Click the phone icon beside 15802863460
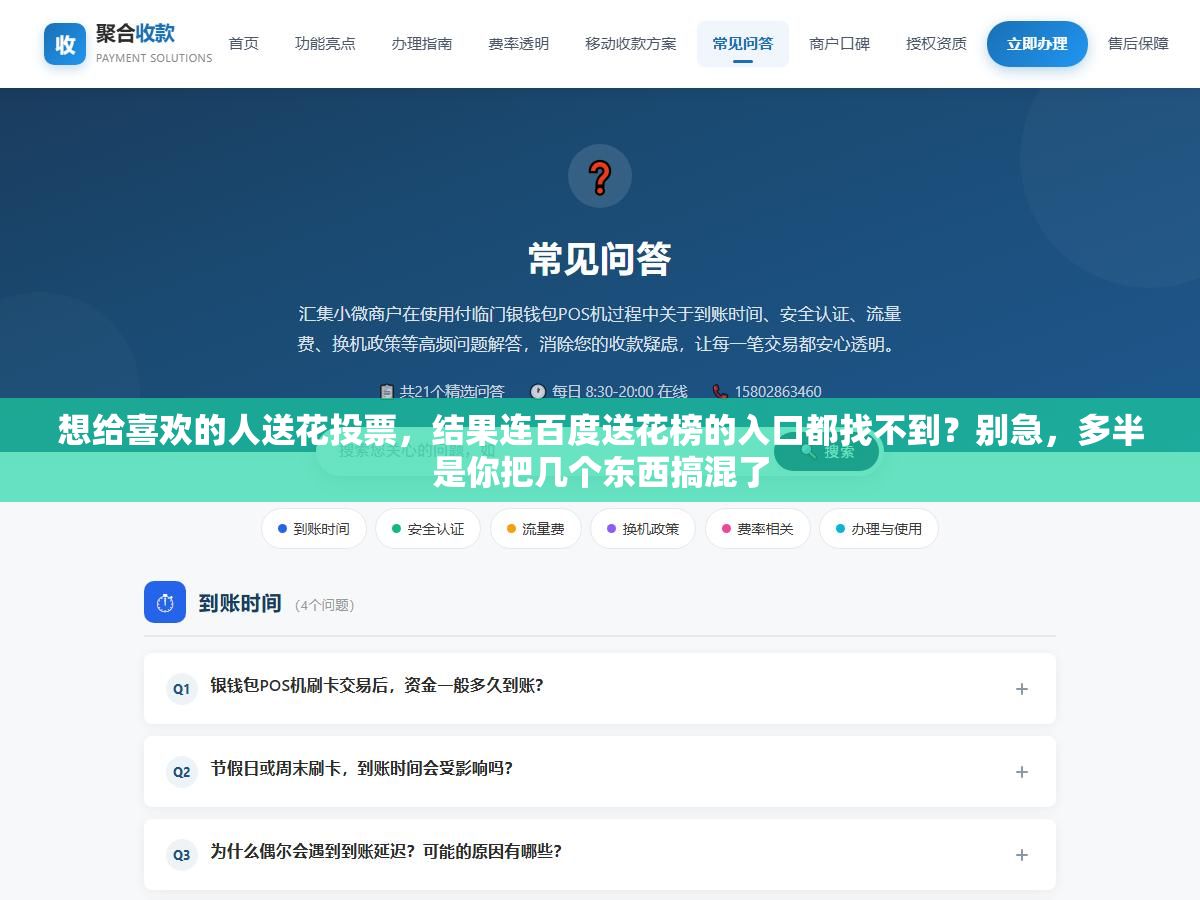1200x900 pixels. (x=720, y=392)
